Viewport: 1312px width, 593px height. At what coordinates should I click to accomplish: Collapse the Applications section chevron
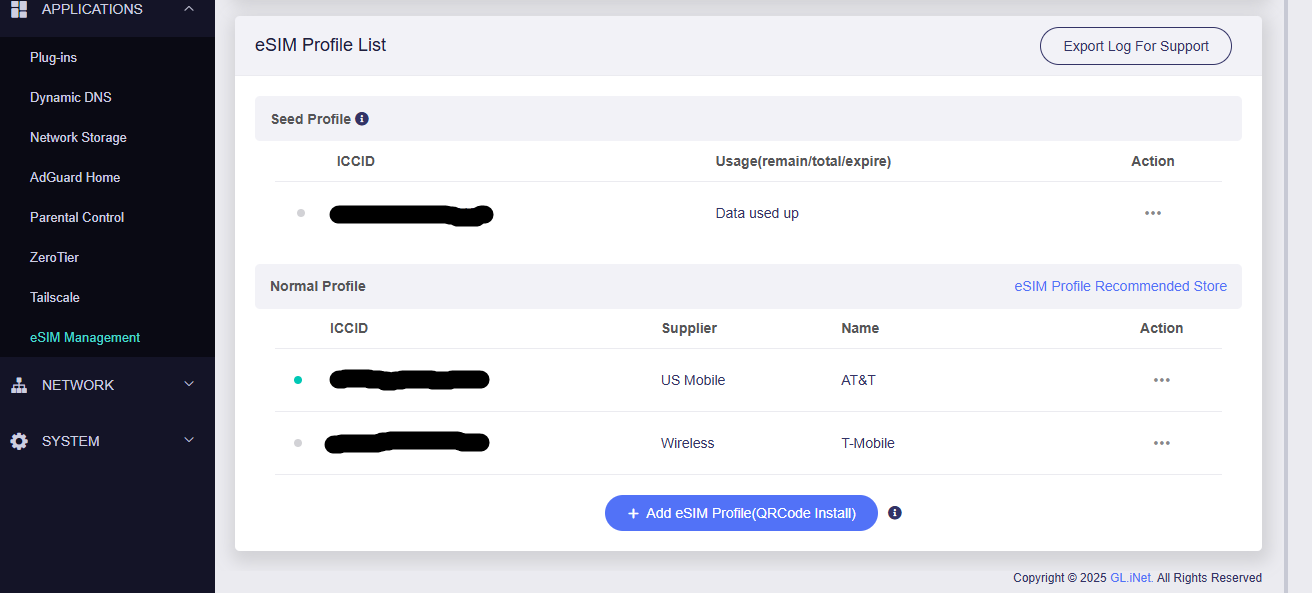click(189, 9)
